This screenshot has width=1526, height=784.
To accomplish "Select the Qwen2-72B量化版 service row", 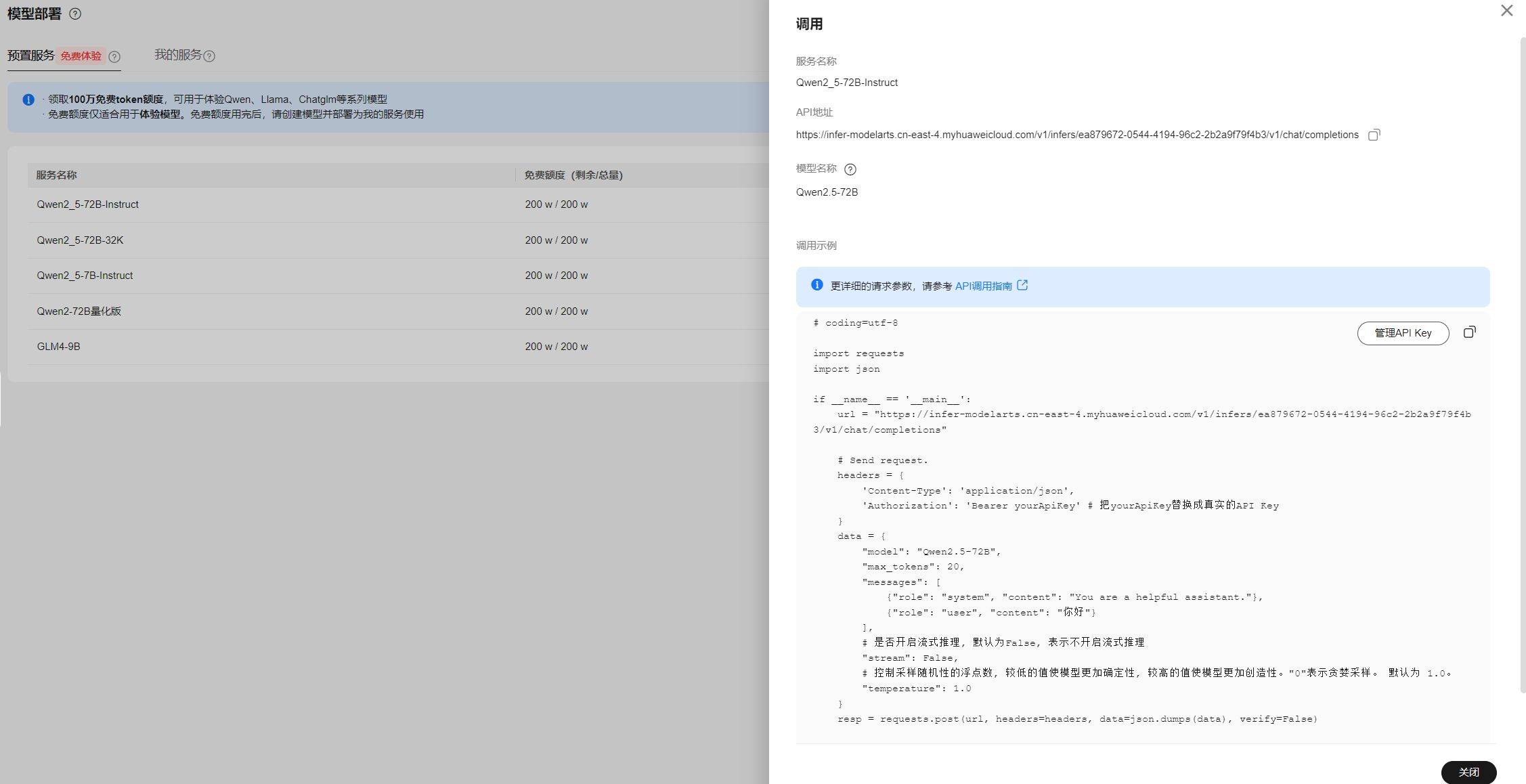I will coord(398,311).
